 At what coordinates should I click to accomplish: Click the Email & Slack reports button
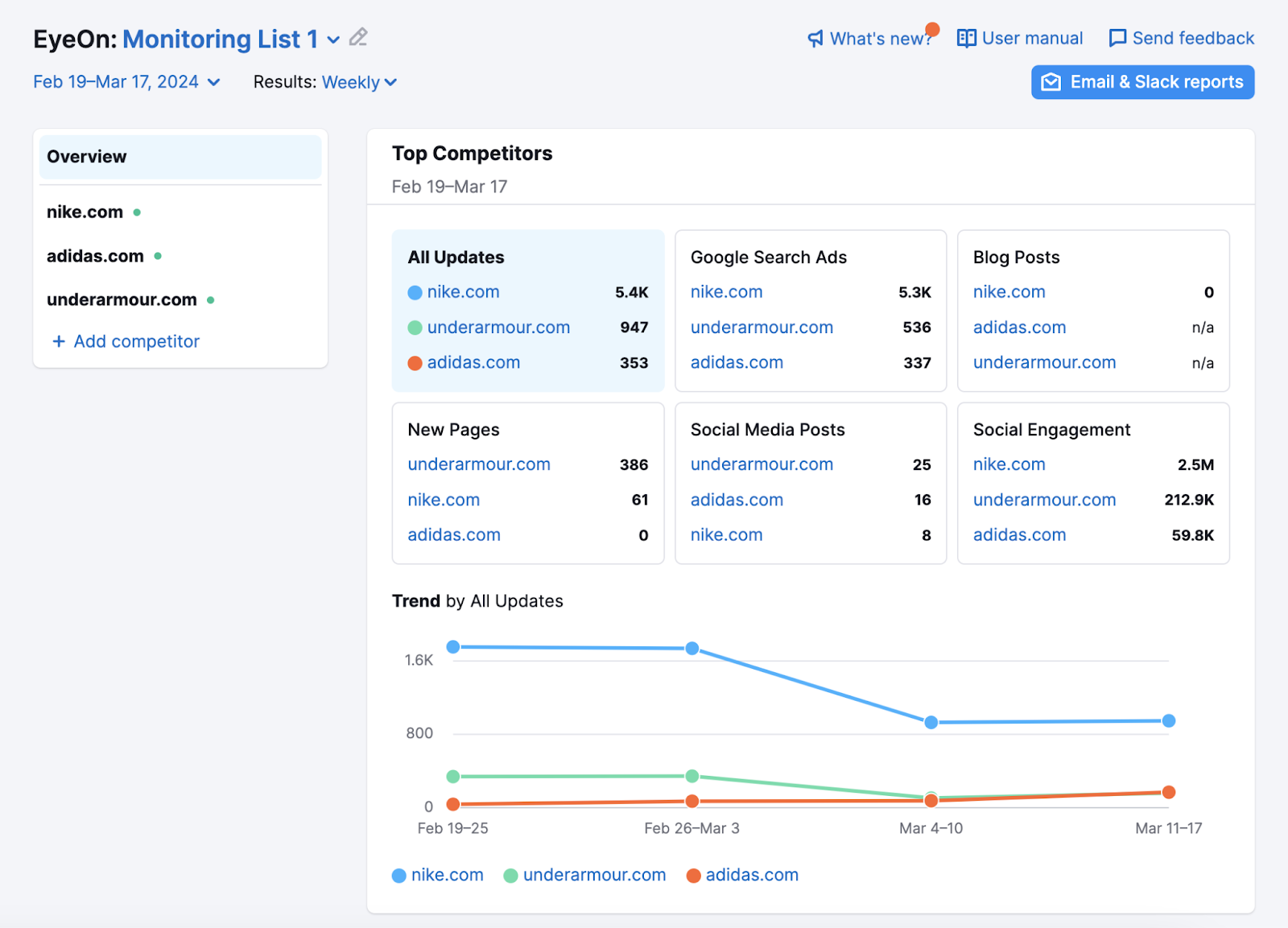click(1141, 81)
